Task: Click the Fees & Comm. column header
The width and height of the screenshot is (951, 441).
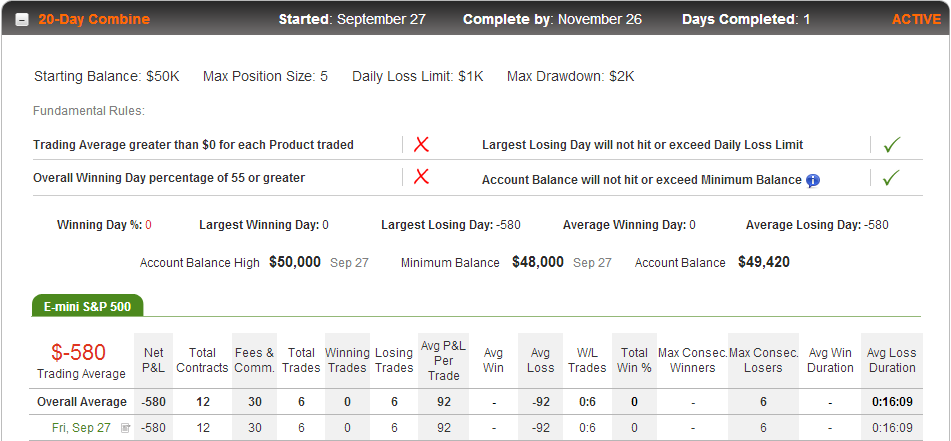Action: (255, 360)
